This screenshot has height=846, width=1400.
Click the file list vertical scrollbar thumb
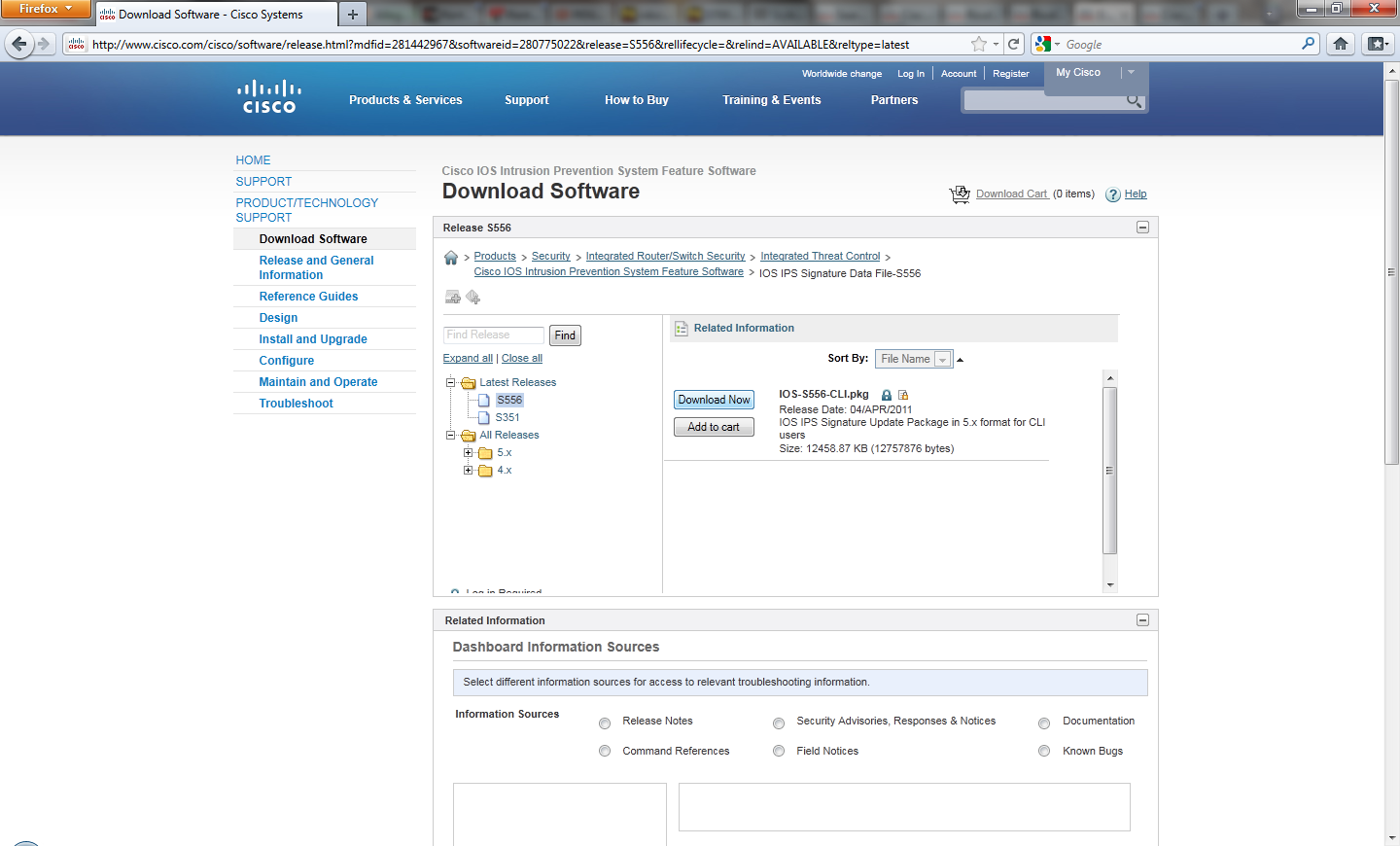[1110, 471]
